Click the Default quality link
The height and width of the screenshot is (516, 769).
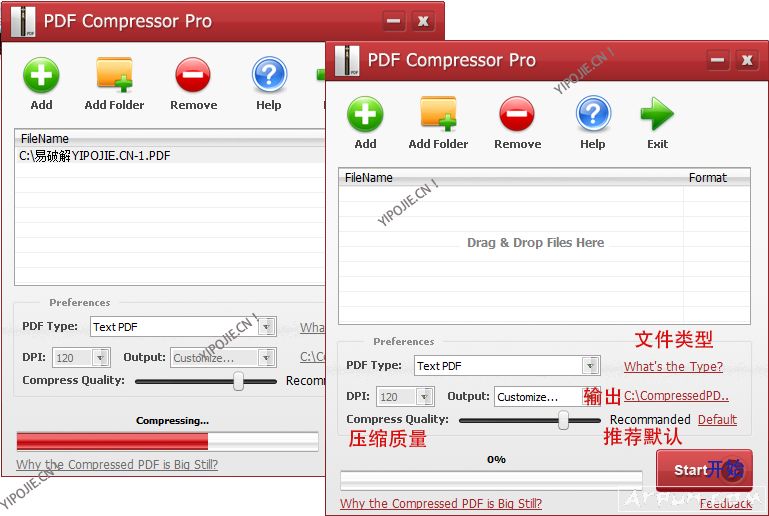(x=717, y=419)
